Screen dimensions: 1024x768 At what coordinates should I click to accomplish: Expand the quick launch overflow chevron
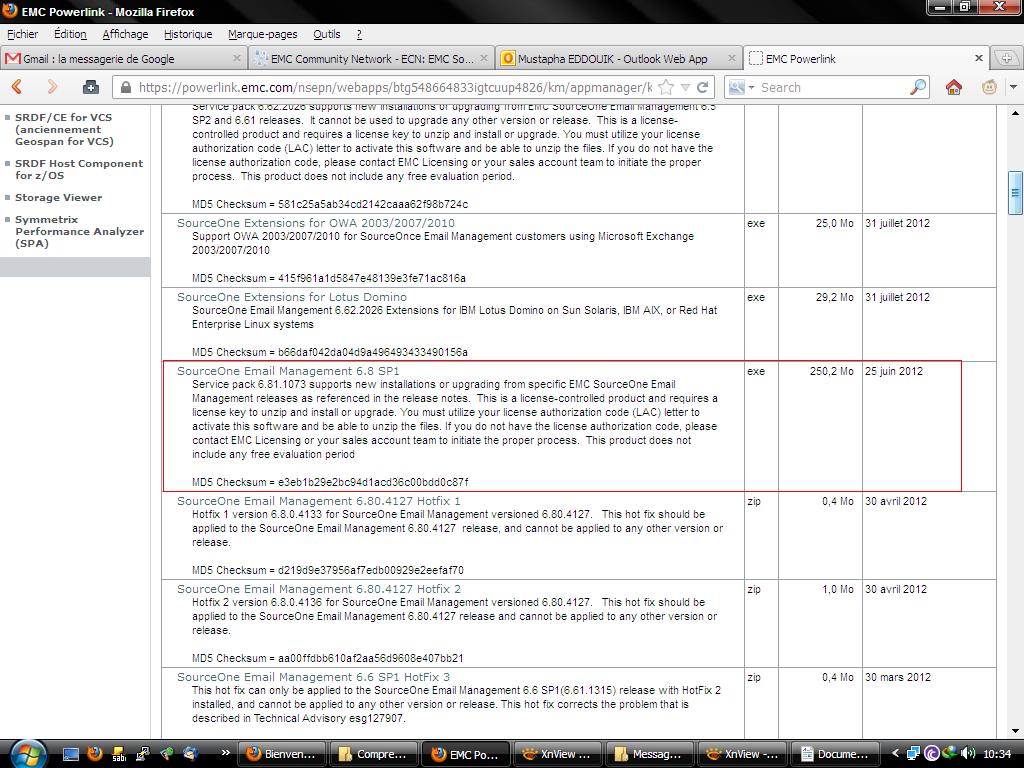tap(225, 753)
